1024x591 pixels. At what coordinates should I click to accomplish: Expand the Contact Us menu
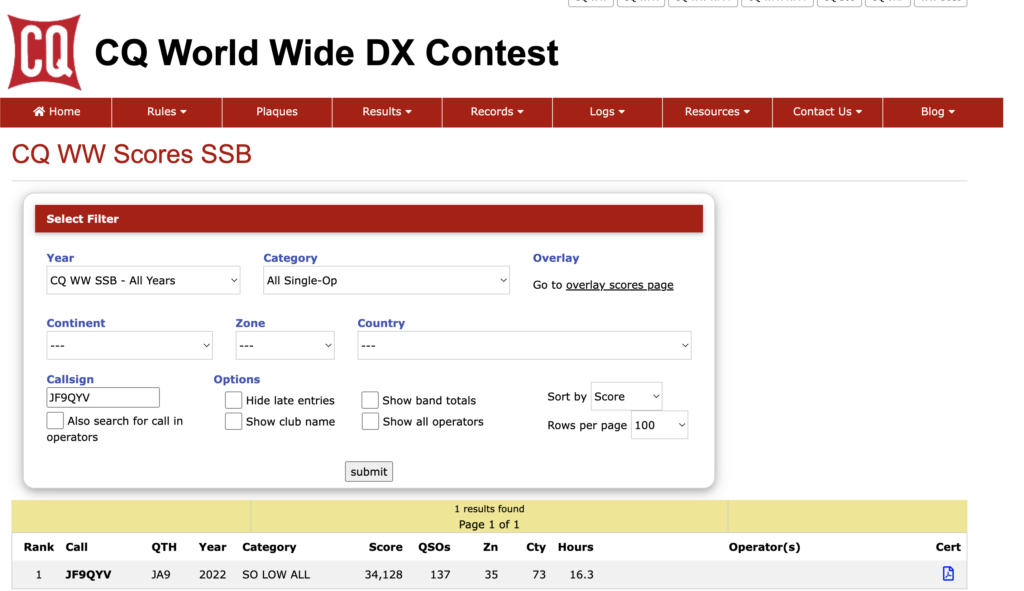click(827, 112)
